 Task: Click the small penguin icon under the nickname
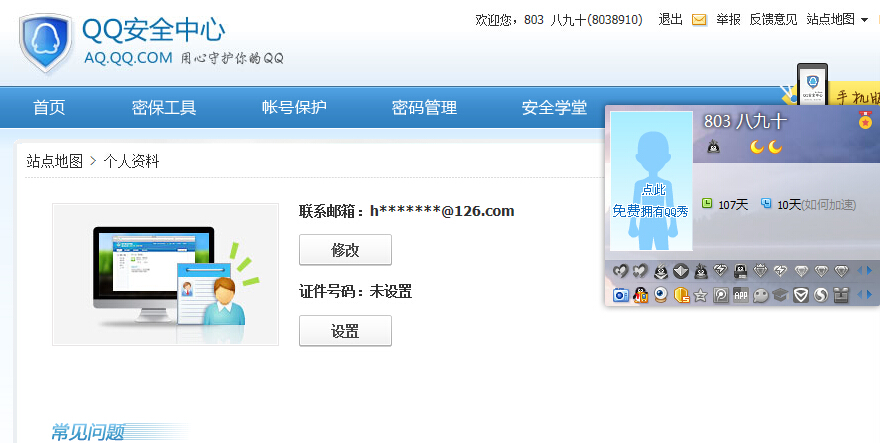713,147
